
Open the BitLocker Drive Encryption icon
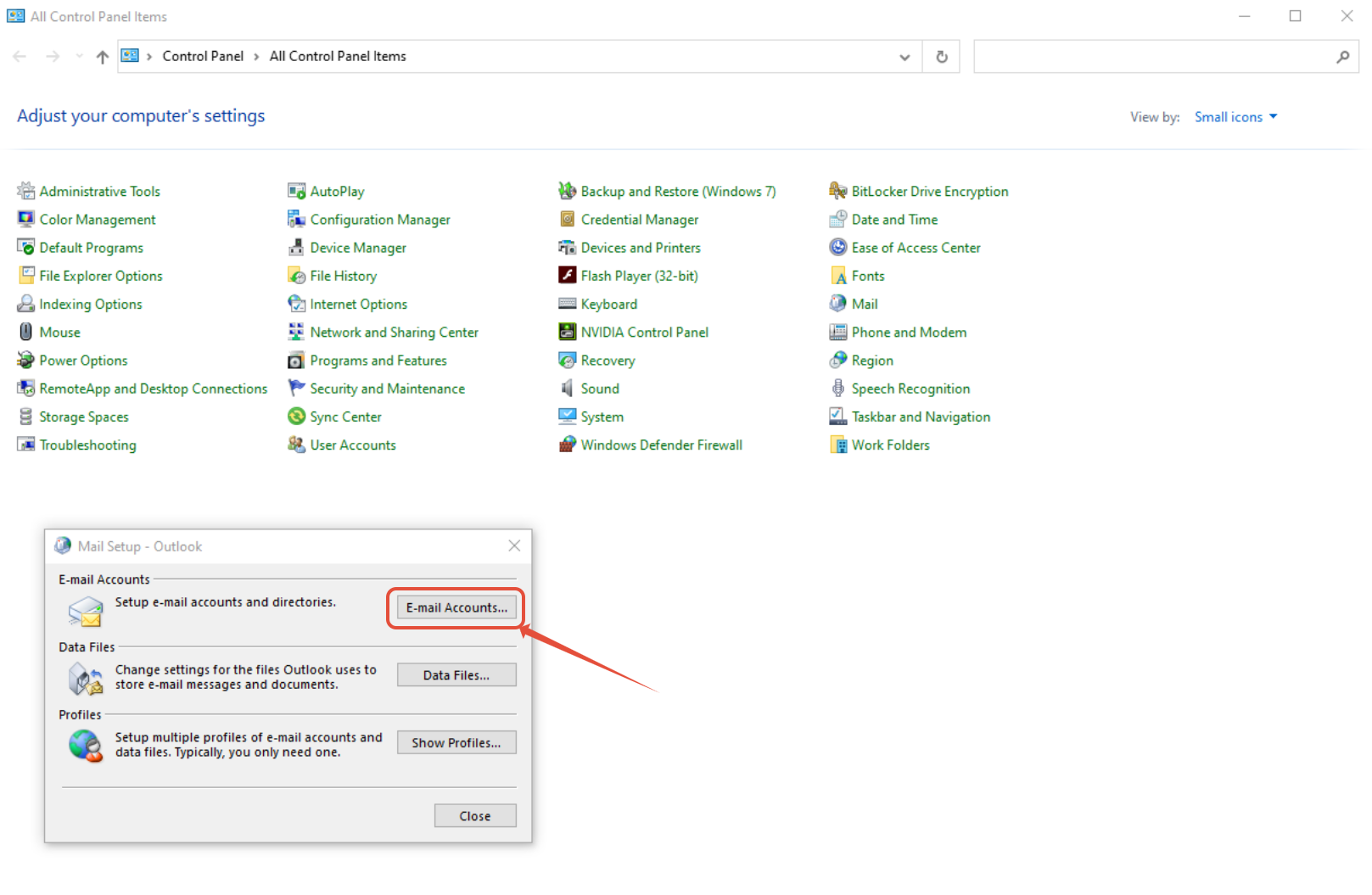[x=838, y=191]
